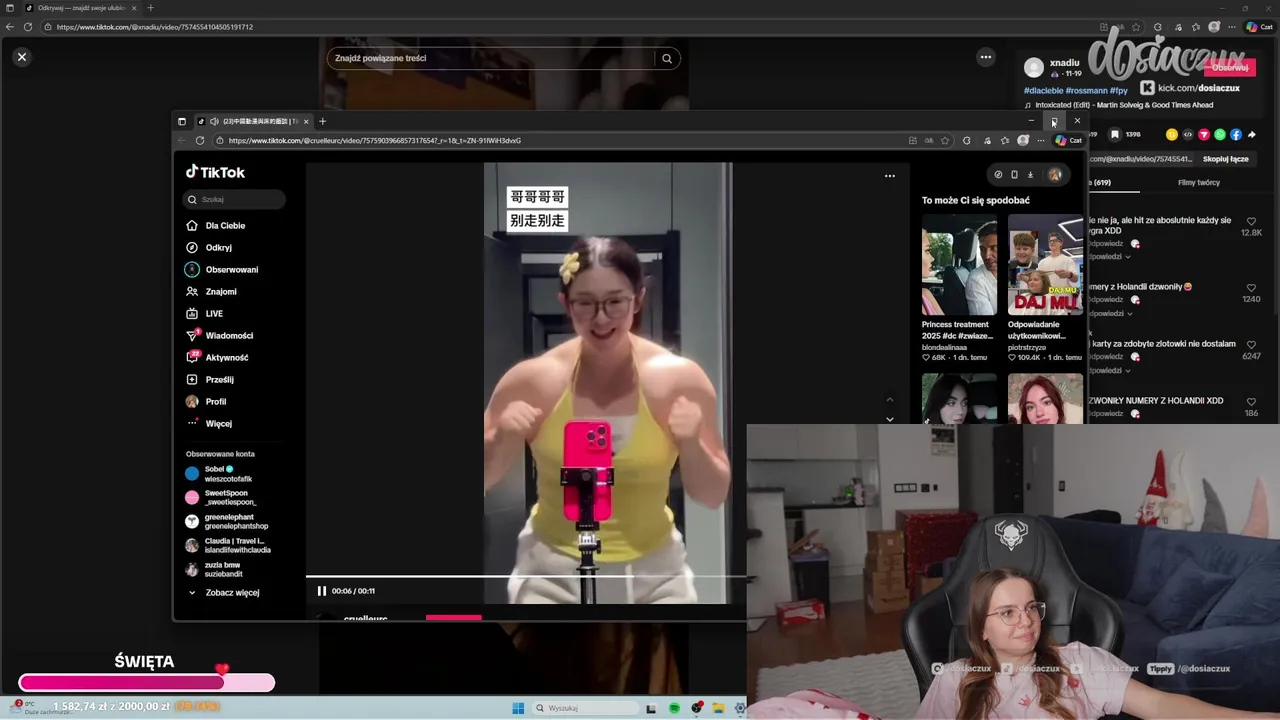Viewport: 1280px width, 720px height.
Task: Open the Odkryj compass icon
Action: [192, 248]
